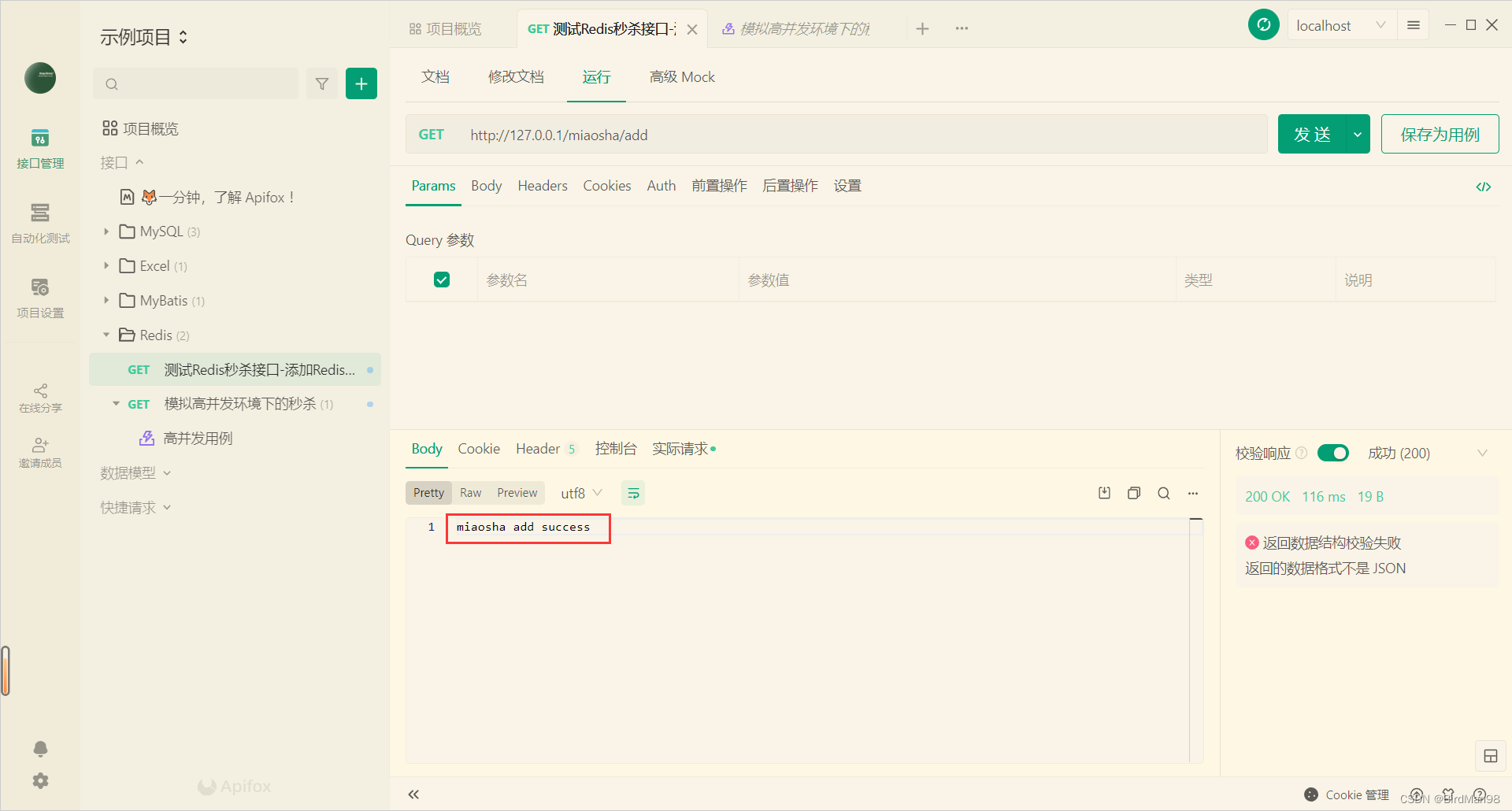The height and width of the screenshot is (811, 1512).
Task: Close the 测试Redis秒杀接口 tab
Action: click(x=692, y=29)
